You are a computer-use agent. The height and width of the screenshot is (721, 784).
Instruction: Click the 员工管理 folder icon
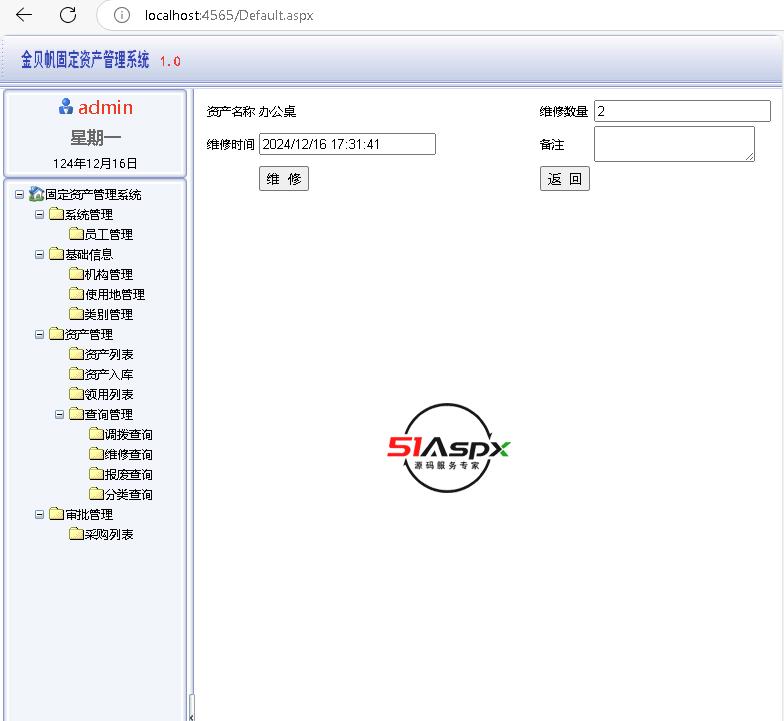pos(76,234)
